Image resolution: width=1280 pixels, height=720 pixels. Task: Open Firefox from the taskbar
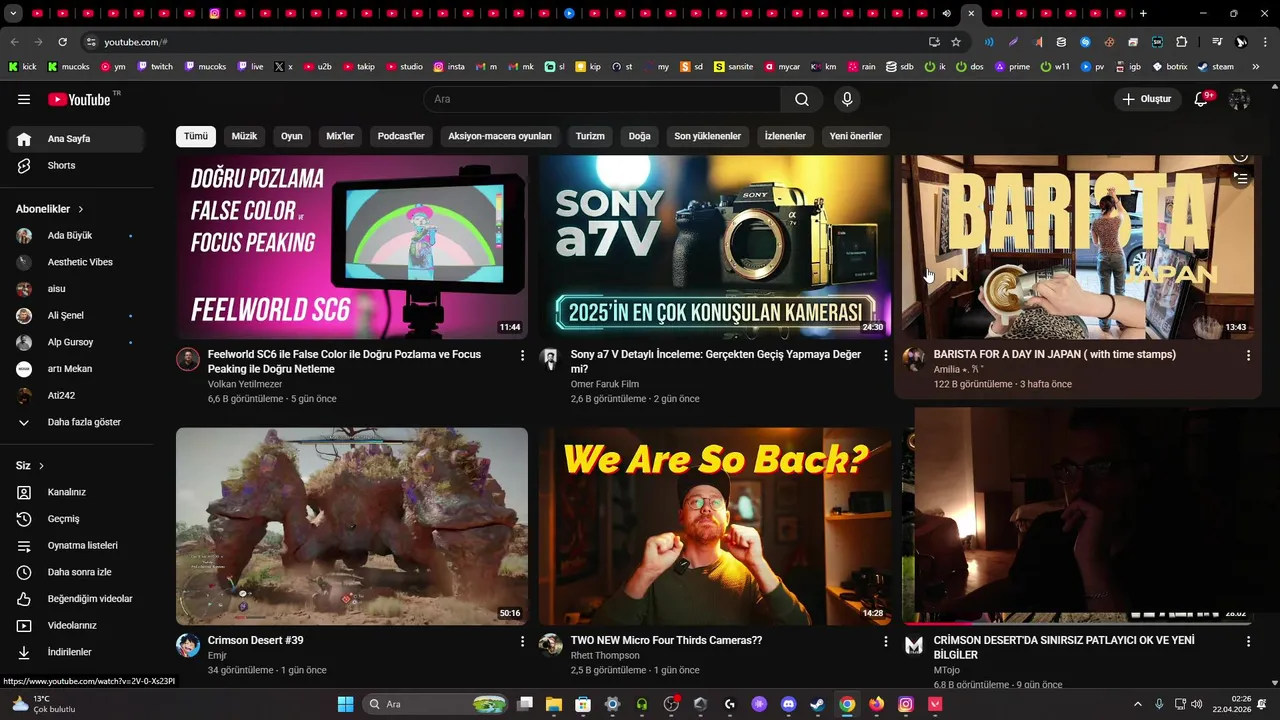(877, 704)
